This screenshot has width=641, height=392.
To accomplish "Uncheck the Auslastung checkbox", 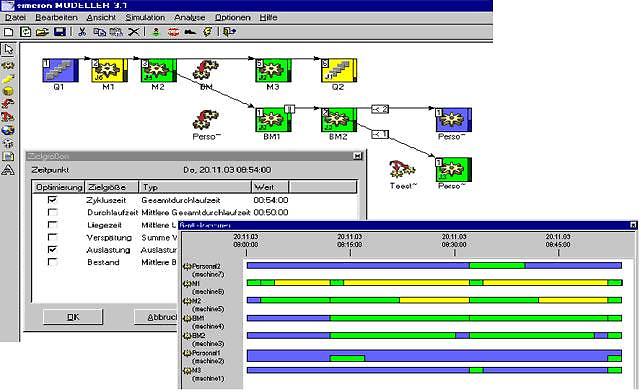I will pos(52,249).
